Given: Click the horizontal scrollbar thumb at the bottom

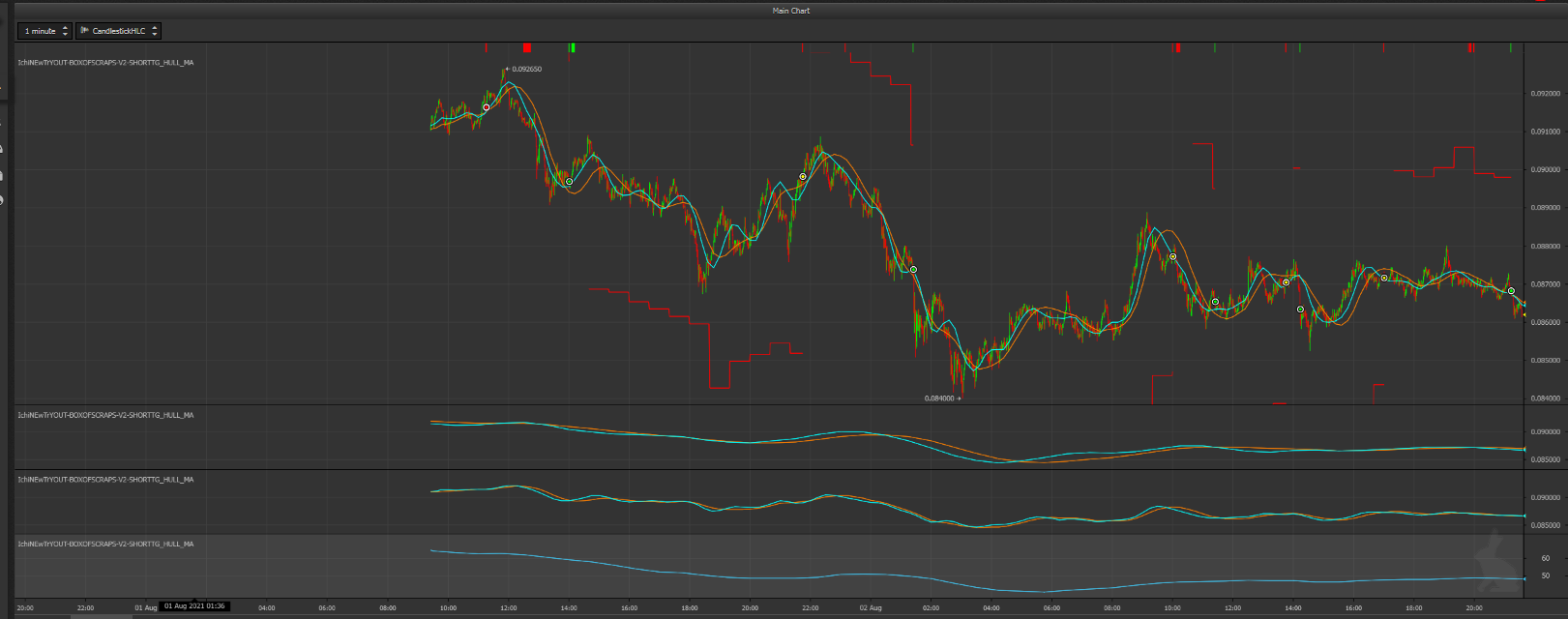Looking at the screenshot, I should pyautogui.click(x=102, y=616).
